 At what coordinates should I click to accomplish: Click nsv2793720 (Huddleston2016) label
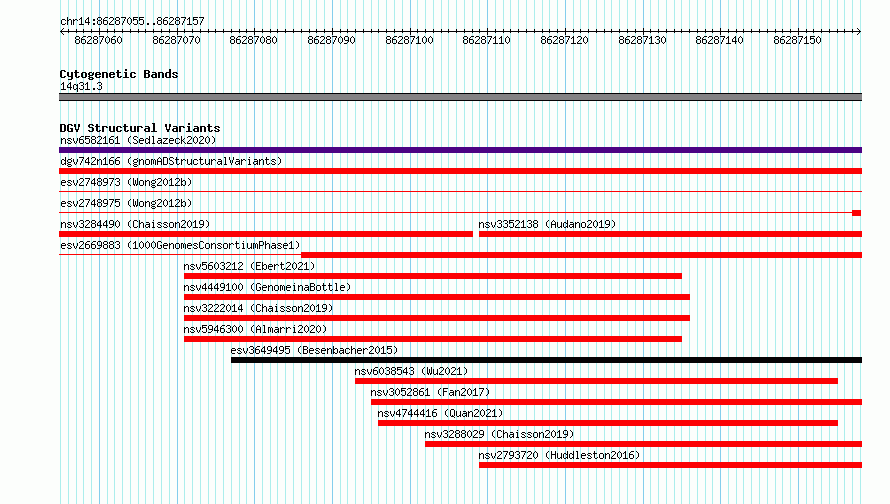(x=559, y=455)
